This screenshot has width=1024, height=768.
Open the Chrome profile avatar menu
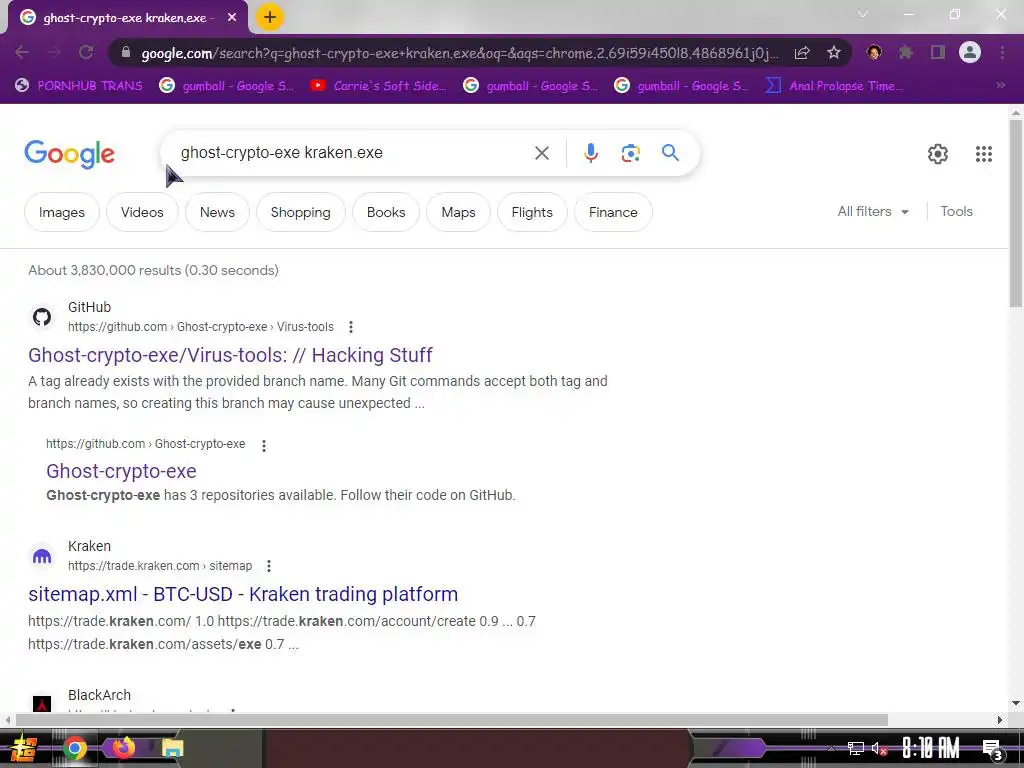coord(970,52)
